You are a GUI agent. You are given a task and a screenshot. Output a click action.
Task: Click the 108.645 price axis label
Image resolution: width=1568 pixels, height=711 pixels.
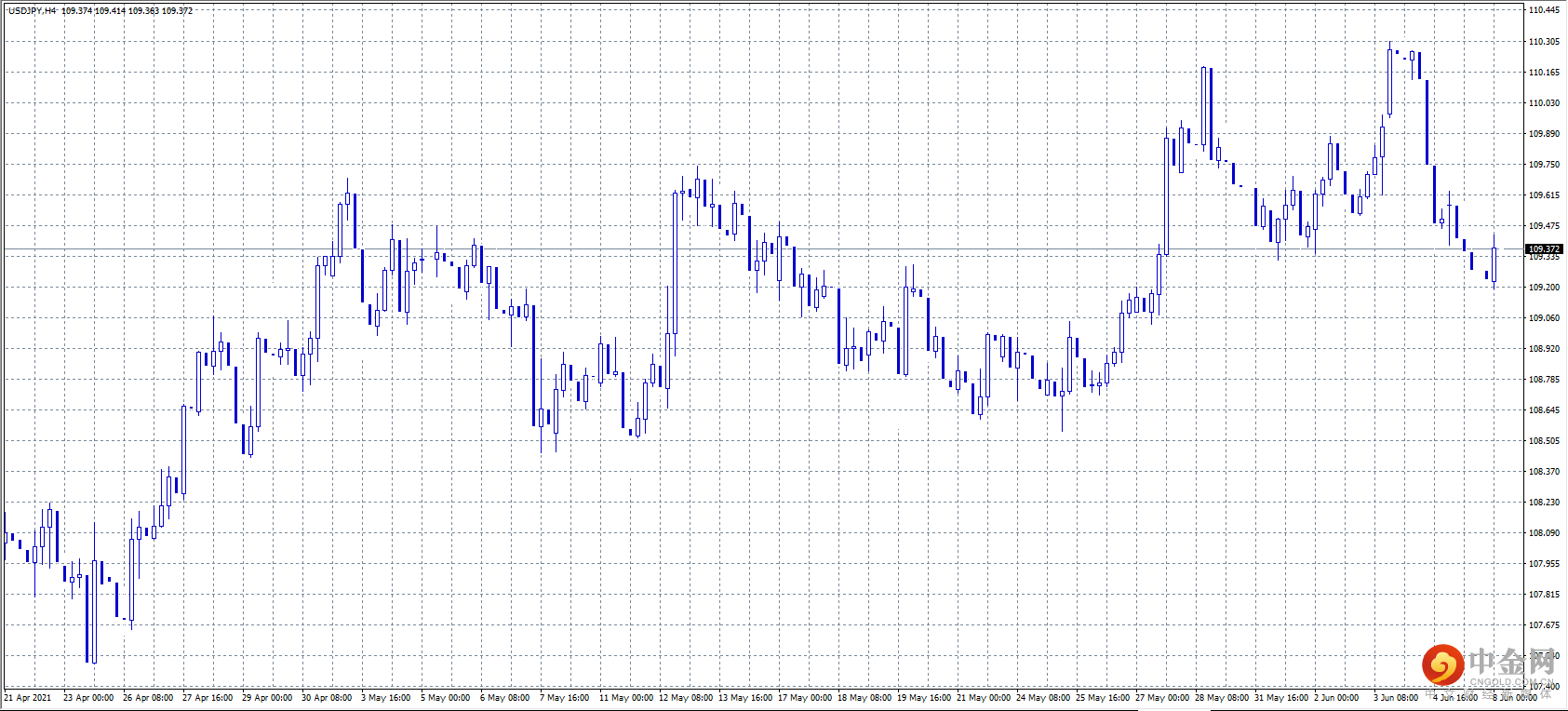coord(1544,410)
